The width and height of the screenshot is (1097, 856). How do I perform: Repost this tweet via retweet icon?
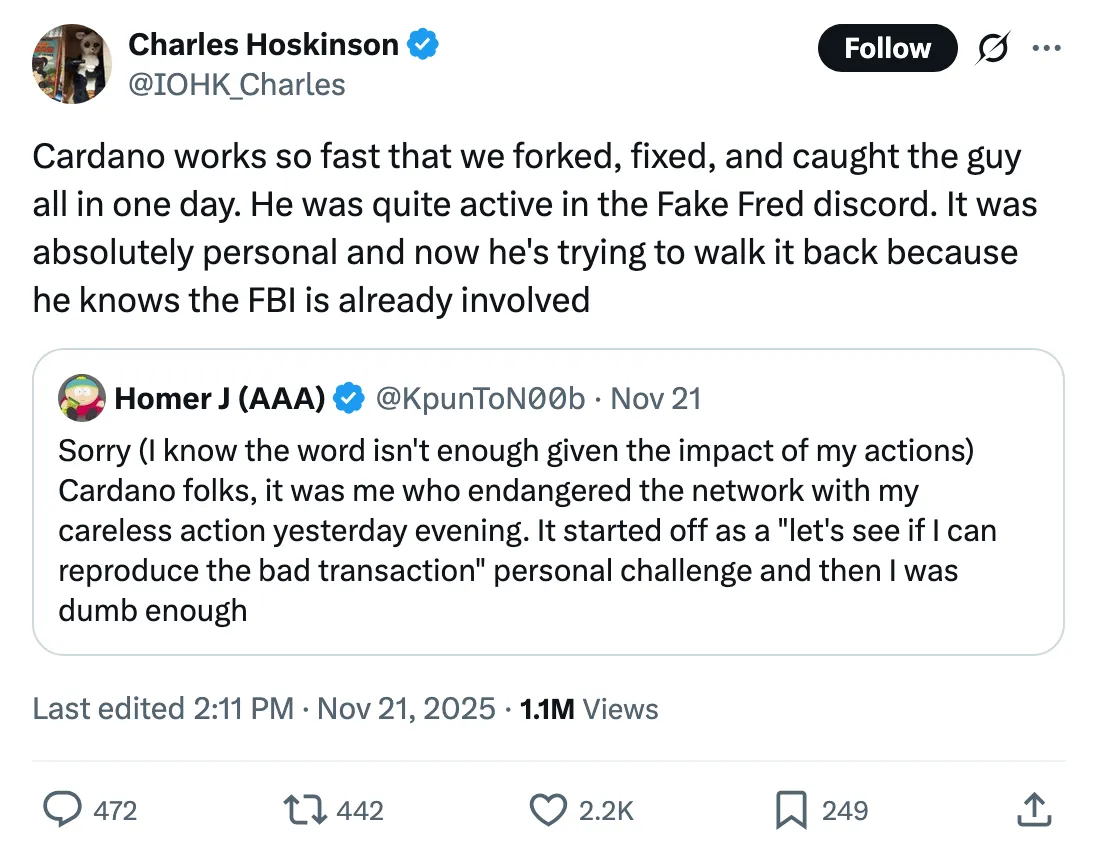[x=307, y=809]
